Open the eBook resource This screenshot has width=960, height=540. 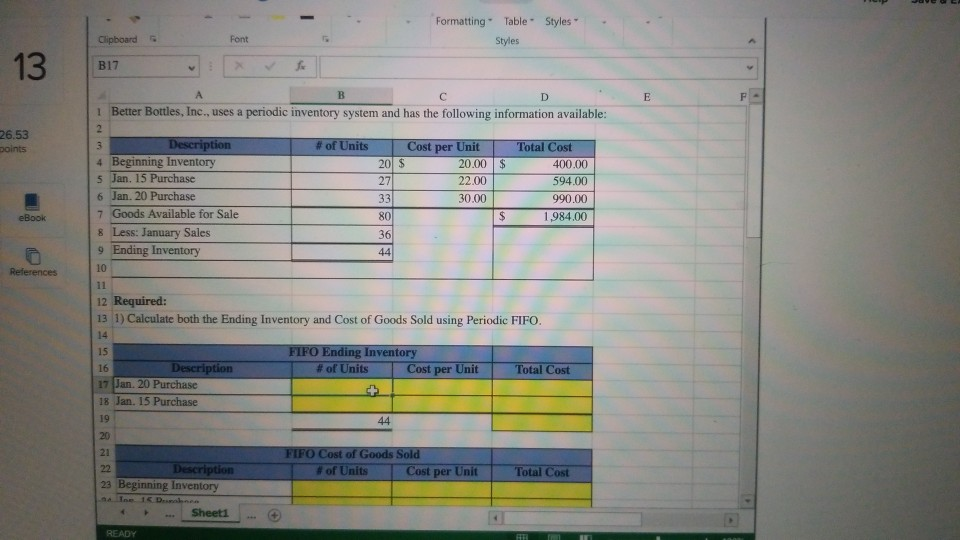[32, 207]
